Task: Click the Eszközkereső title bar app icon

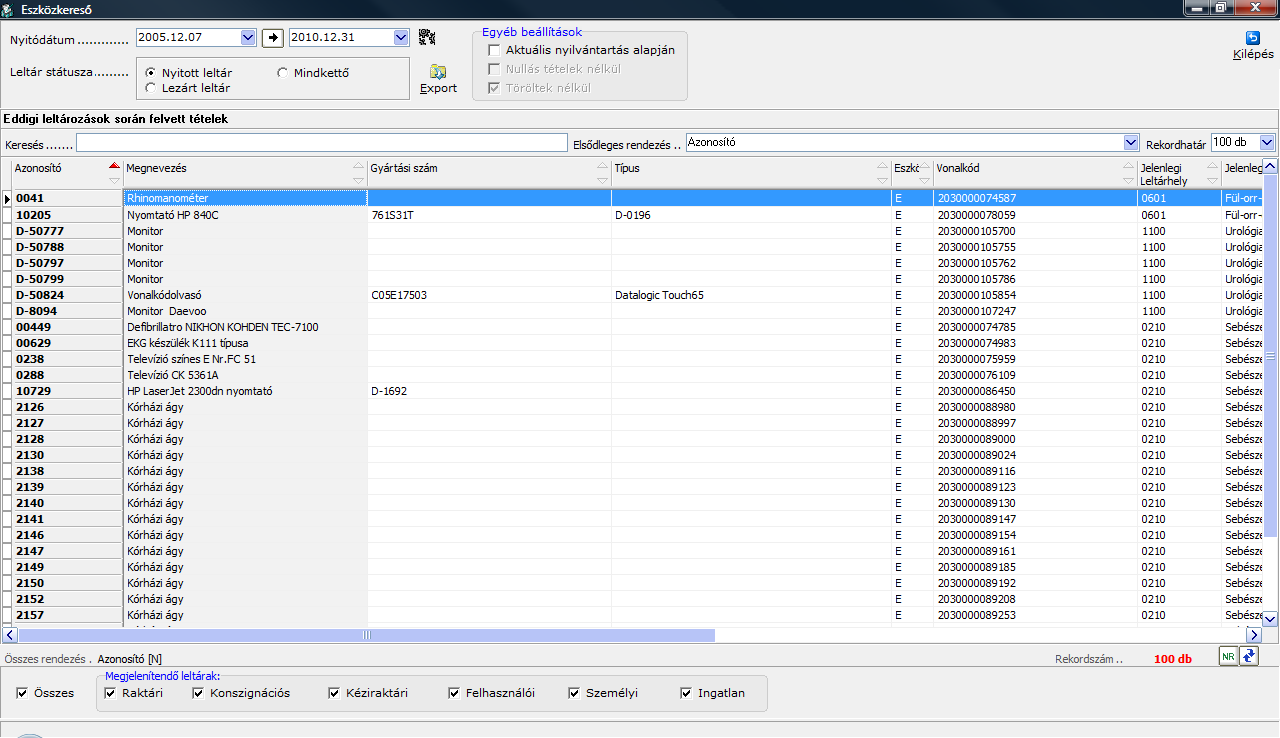Action: coord(9,8)
